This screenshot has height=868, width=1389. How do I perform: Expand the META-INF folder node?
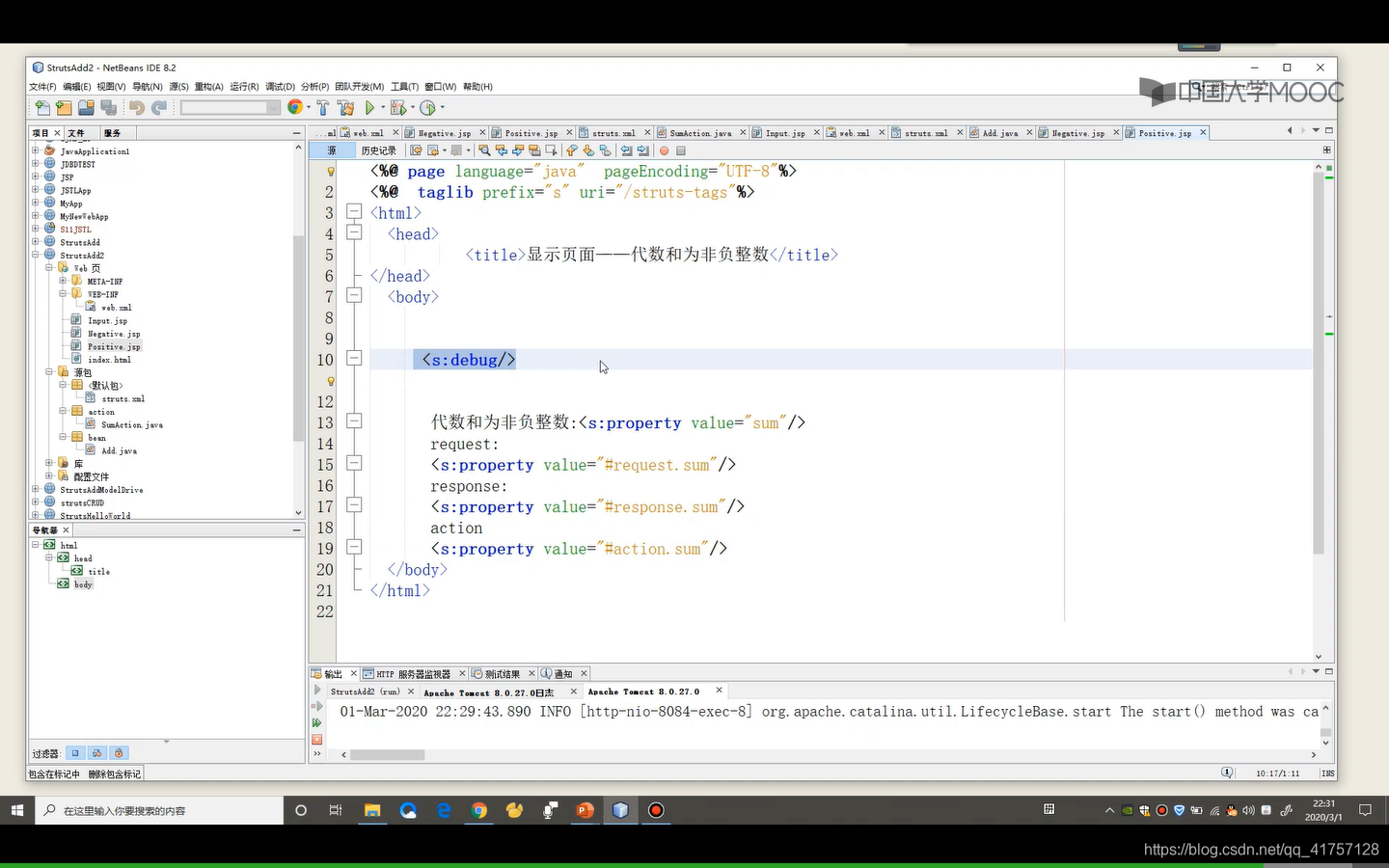pos(63,281)
